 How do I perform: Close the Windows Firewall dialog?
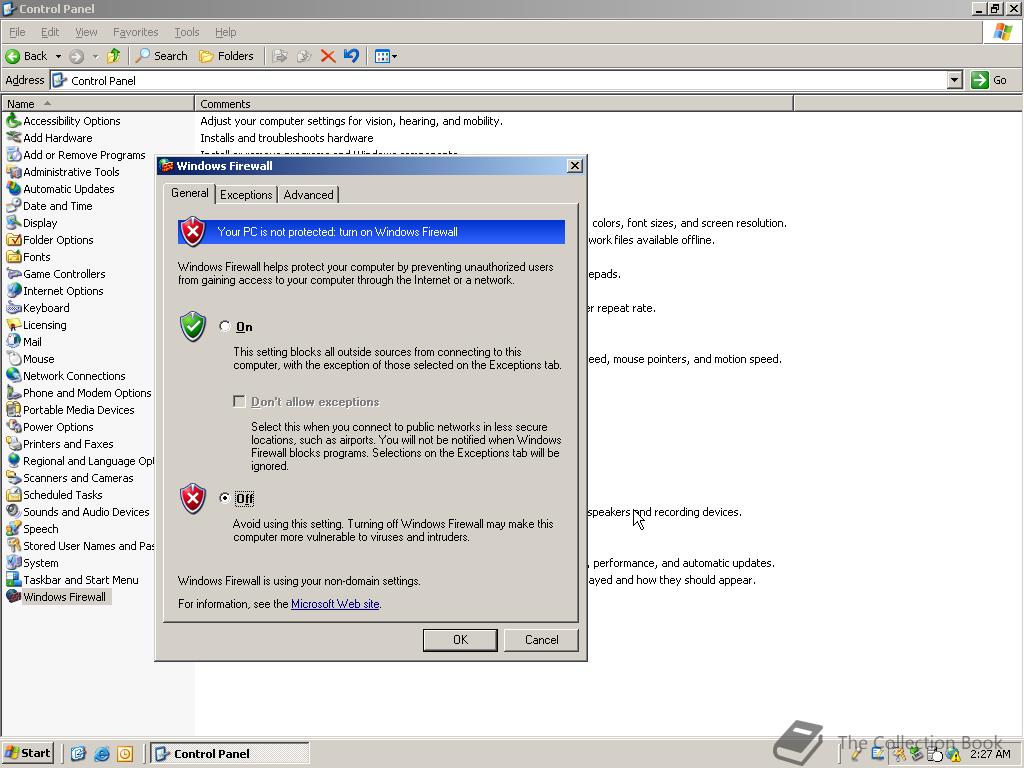[x=575, y=166]
